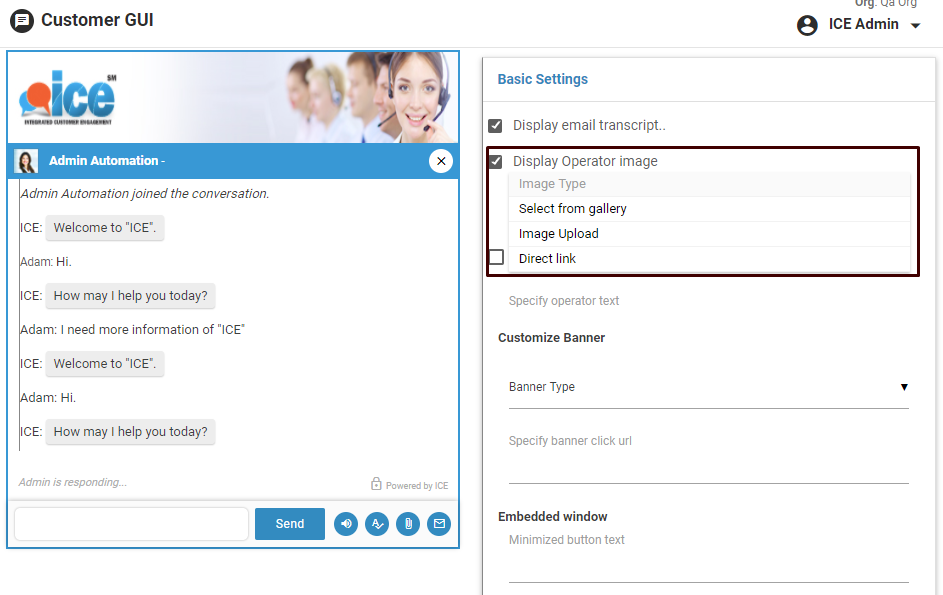Click the attachment paperclip icon

click(x=408, y=524)
